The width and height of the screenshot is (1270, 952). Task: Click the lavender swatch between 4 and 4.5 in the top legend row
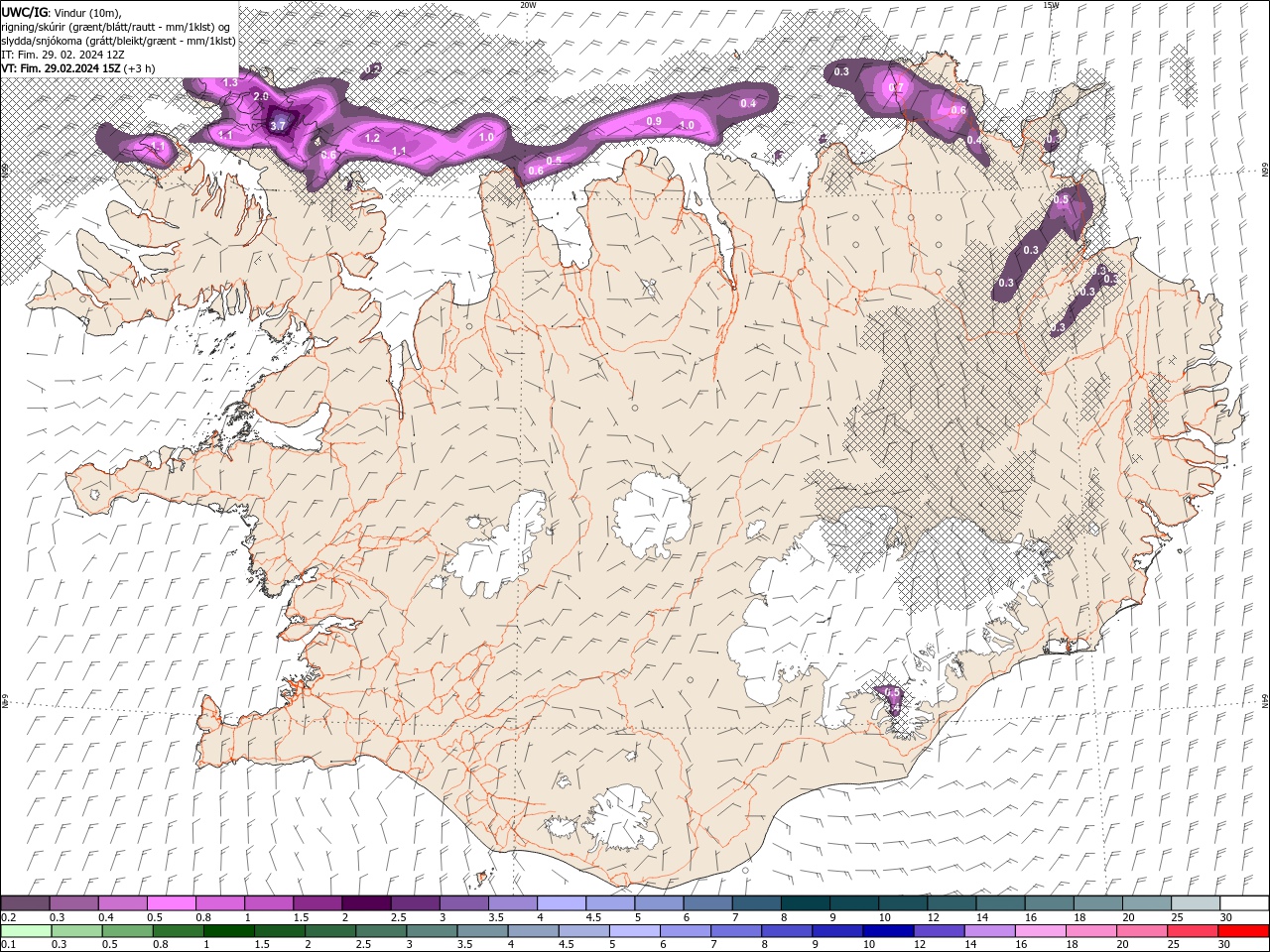(x=562, y=903)
